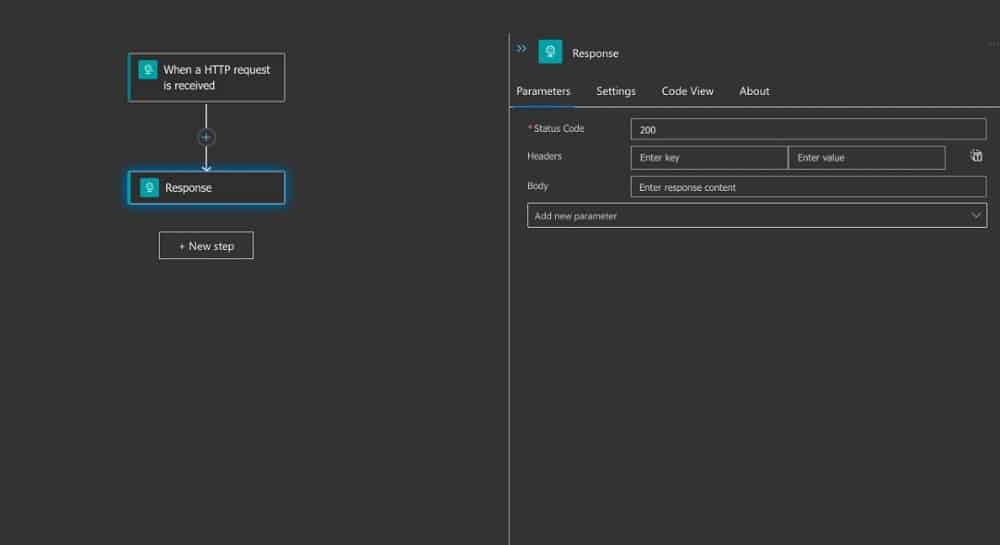Switch to the Settings tab

coord(616,91)
